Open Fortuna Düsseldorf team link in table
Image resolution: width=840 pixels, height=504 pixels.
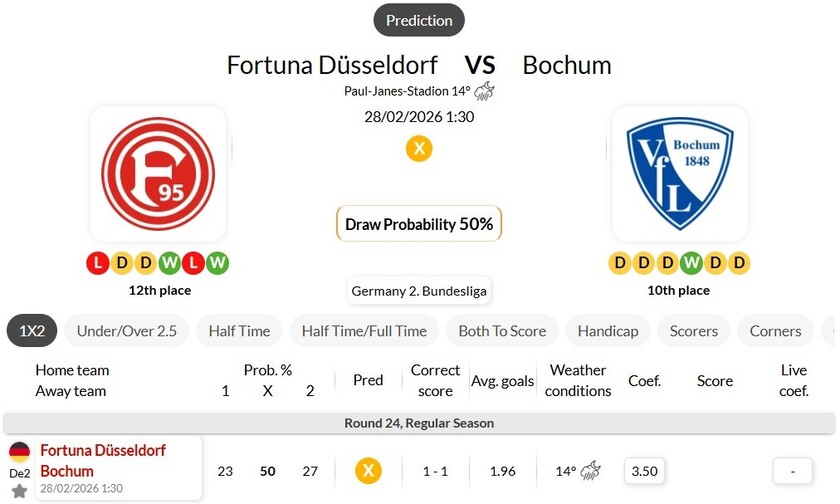click(x=103, y=451)
